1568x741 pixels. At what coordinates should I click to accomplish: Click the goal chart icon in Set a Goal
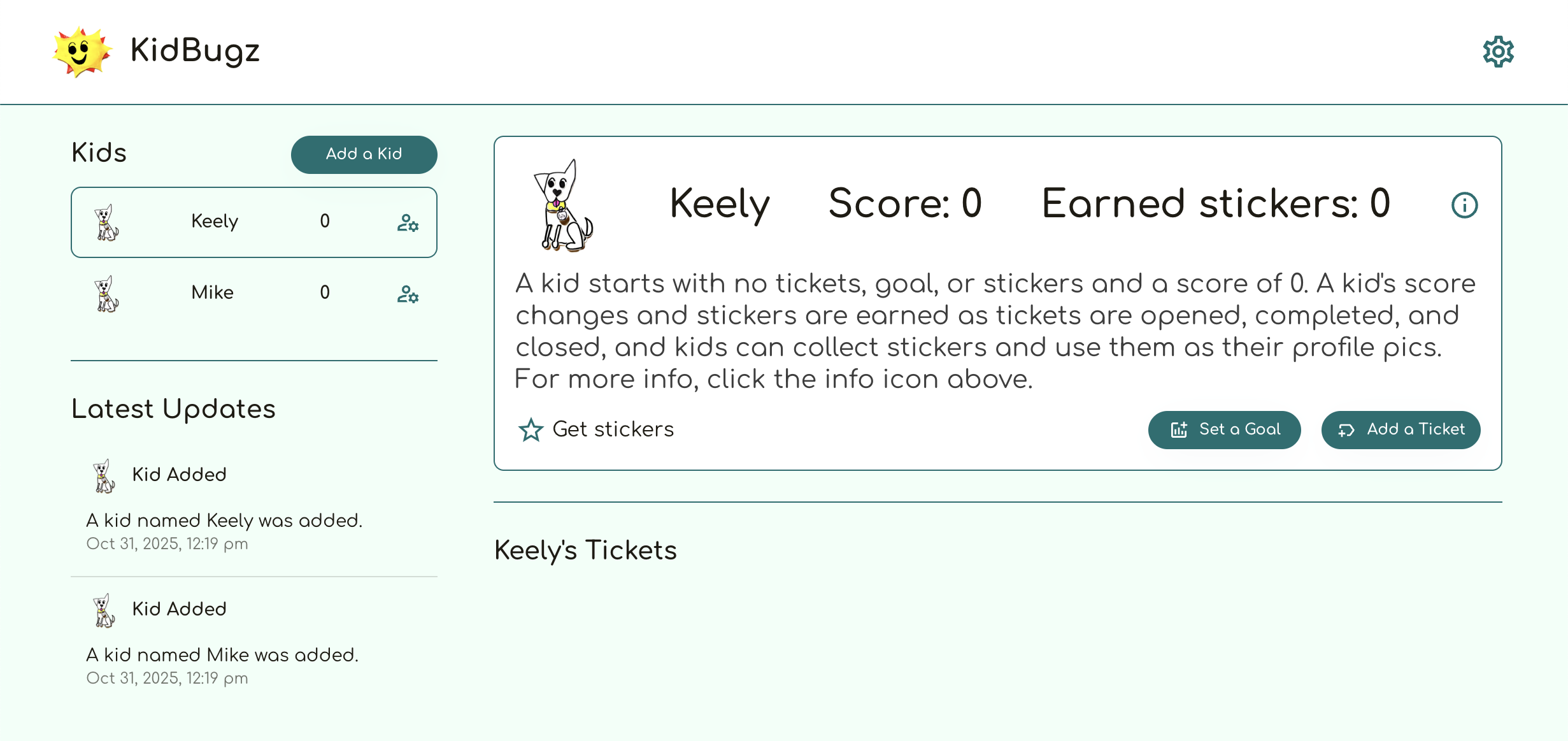[x=1180, y=430]
